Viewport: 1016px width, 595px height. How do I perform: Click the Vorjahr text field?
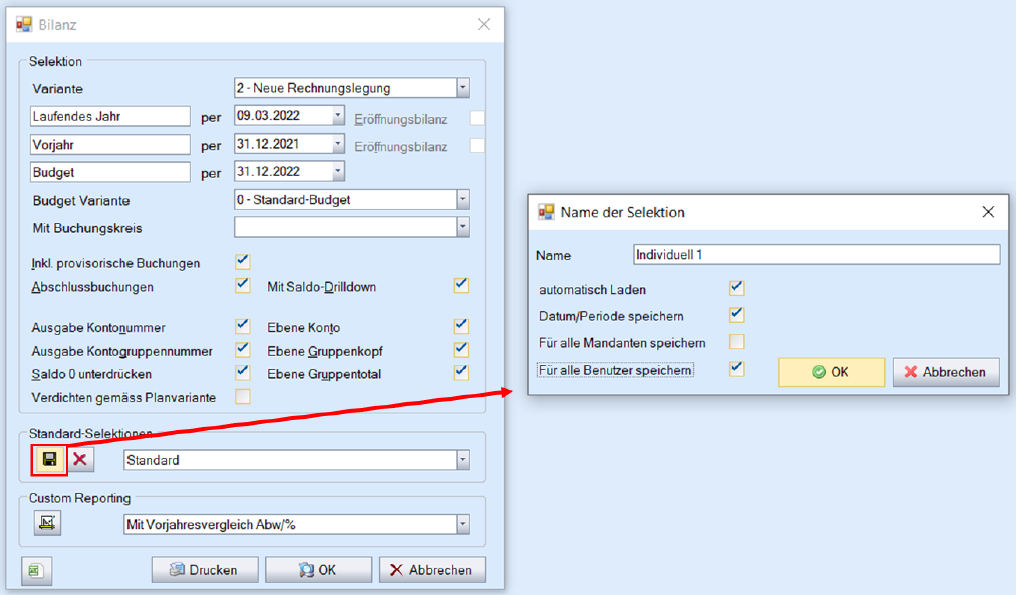(x=110, y=145)
